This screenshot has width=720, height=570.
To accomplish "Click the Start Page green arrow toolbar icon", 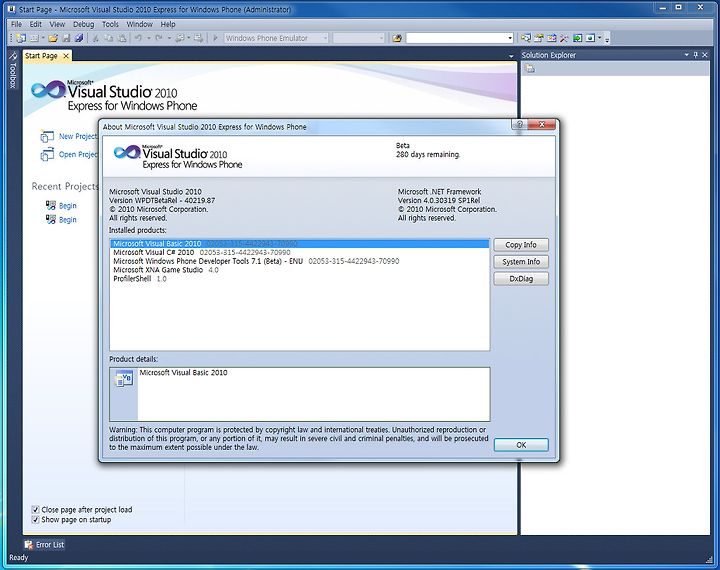I will coord(577,38).
